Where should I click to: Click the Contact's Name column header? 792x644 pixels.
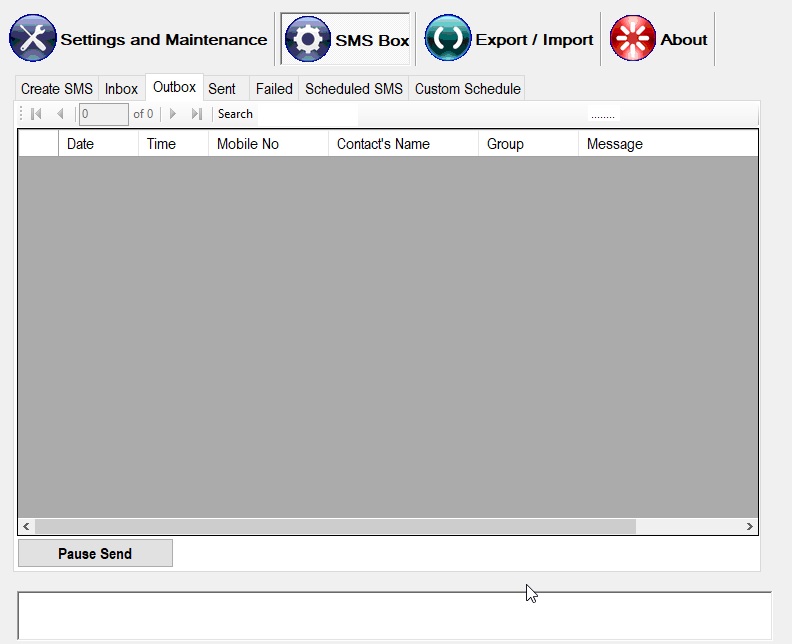coord(403,144)
